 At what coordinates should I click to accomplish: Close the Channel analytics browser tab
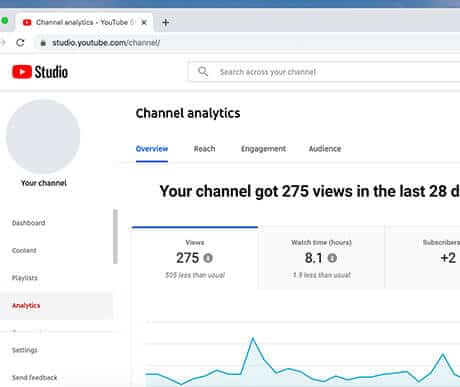click(x=144, y=23)
